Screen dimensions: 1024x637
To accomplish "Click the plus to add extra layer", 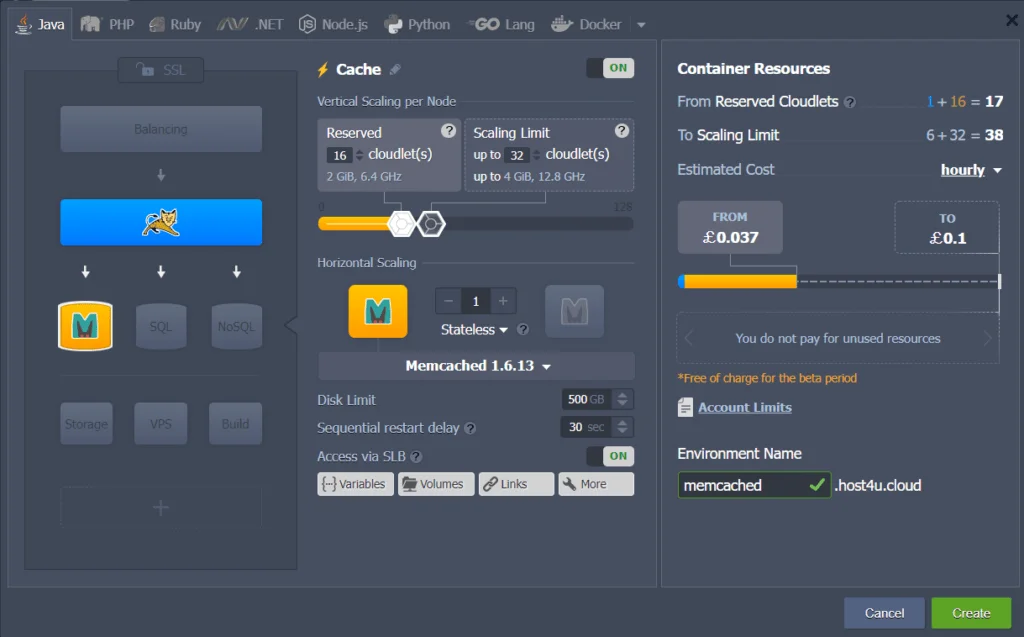I will coord(161,507).
